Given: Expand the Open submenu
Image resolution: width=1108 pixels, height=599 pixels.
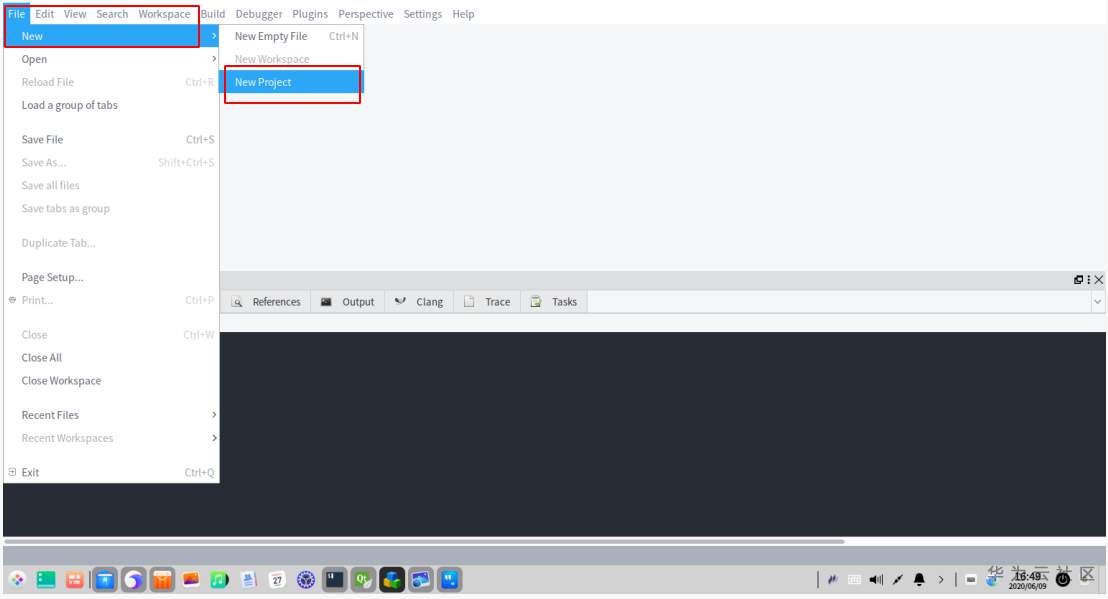Looking at the screenshot, I should (112, 59).
